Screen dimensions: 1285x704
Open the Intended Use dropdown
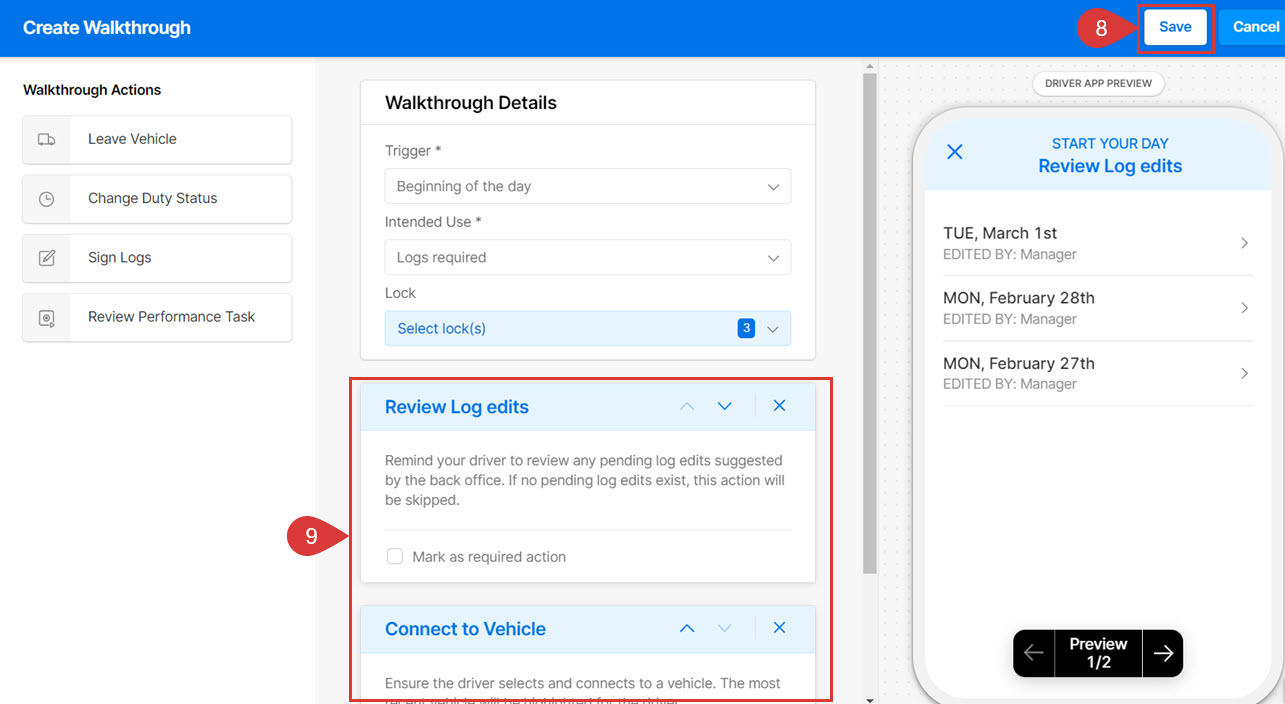tap(588, 257)
